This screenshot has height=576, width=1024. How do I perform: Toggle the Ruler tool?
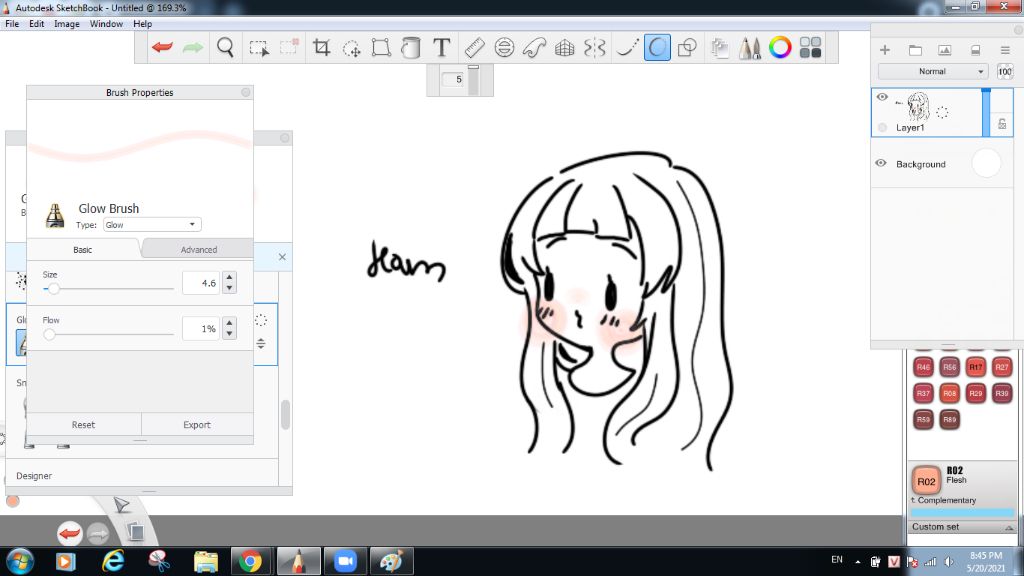pos(474,48)
